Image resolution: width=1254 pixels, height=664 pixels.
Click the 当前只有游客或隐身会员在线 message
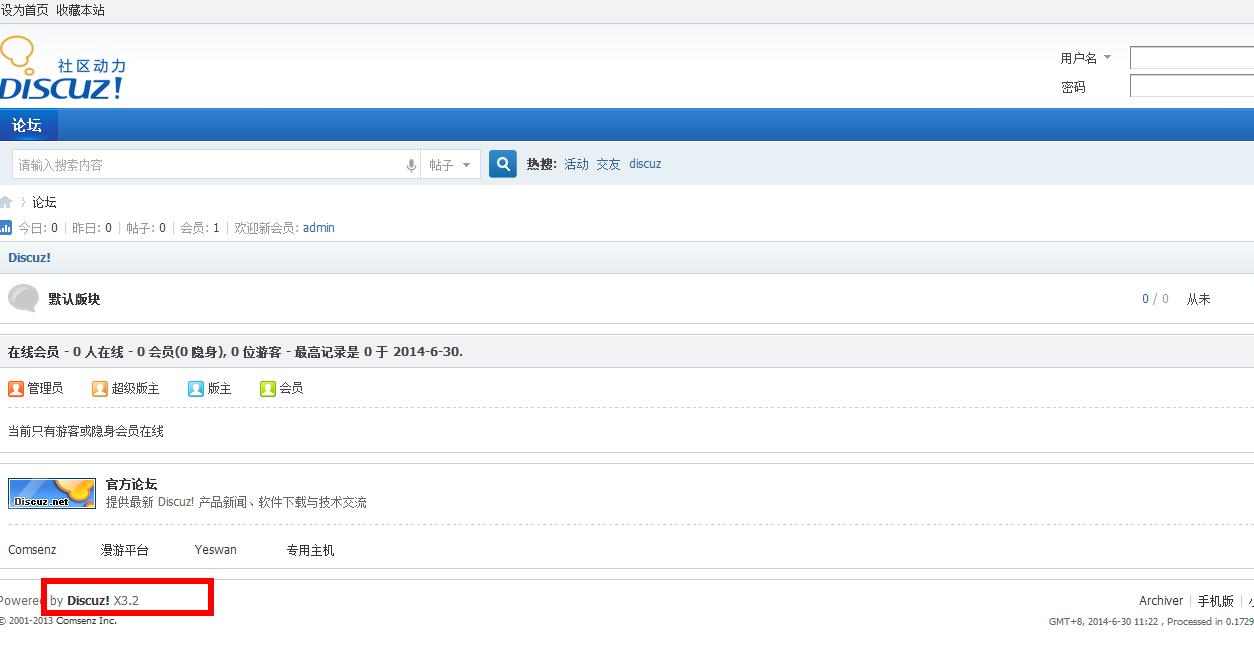point(86,431)
